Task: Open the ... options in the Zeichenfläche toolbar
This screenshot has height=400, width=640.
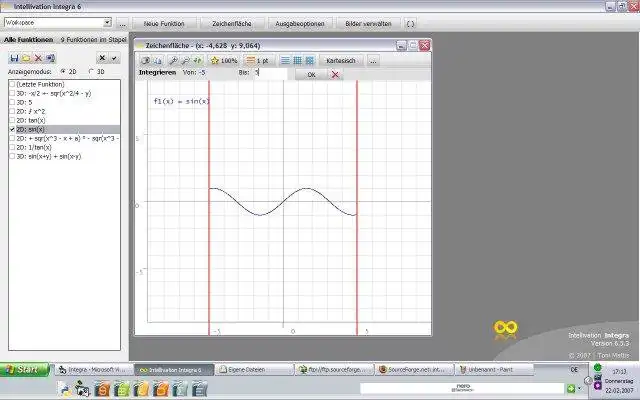Action: 373,60
